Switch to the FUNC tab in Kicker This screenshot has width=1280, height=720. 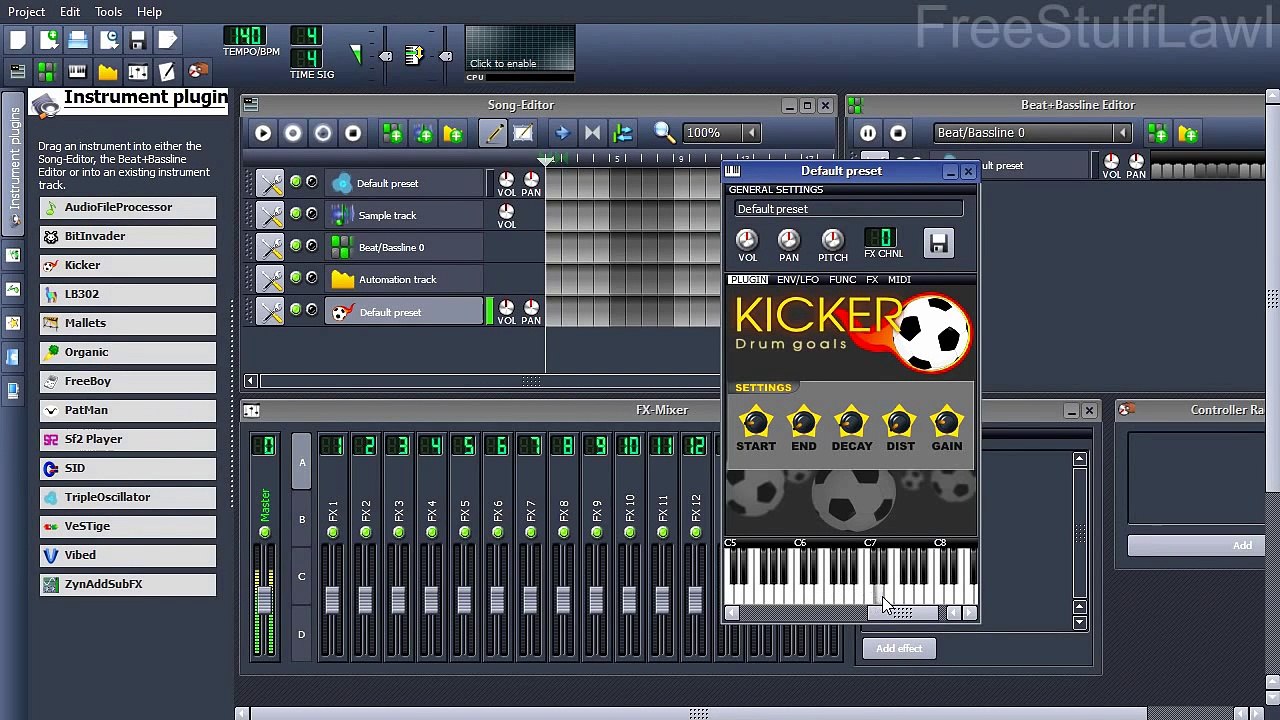point(842,280)
